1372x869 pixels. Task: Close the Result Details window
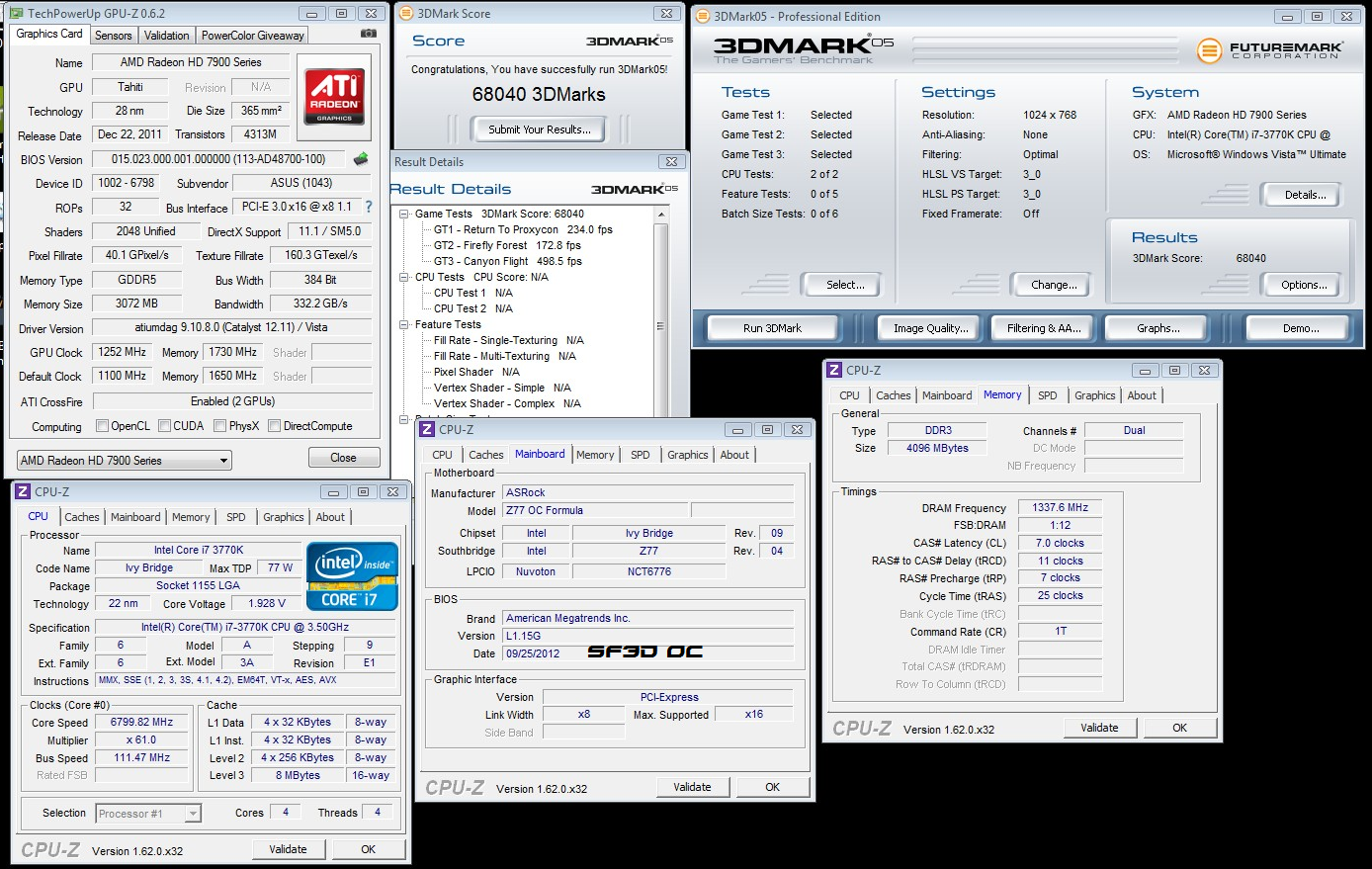tap(671, 161)
